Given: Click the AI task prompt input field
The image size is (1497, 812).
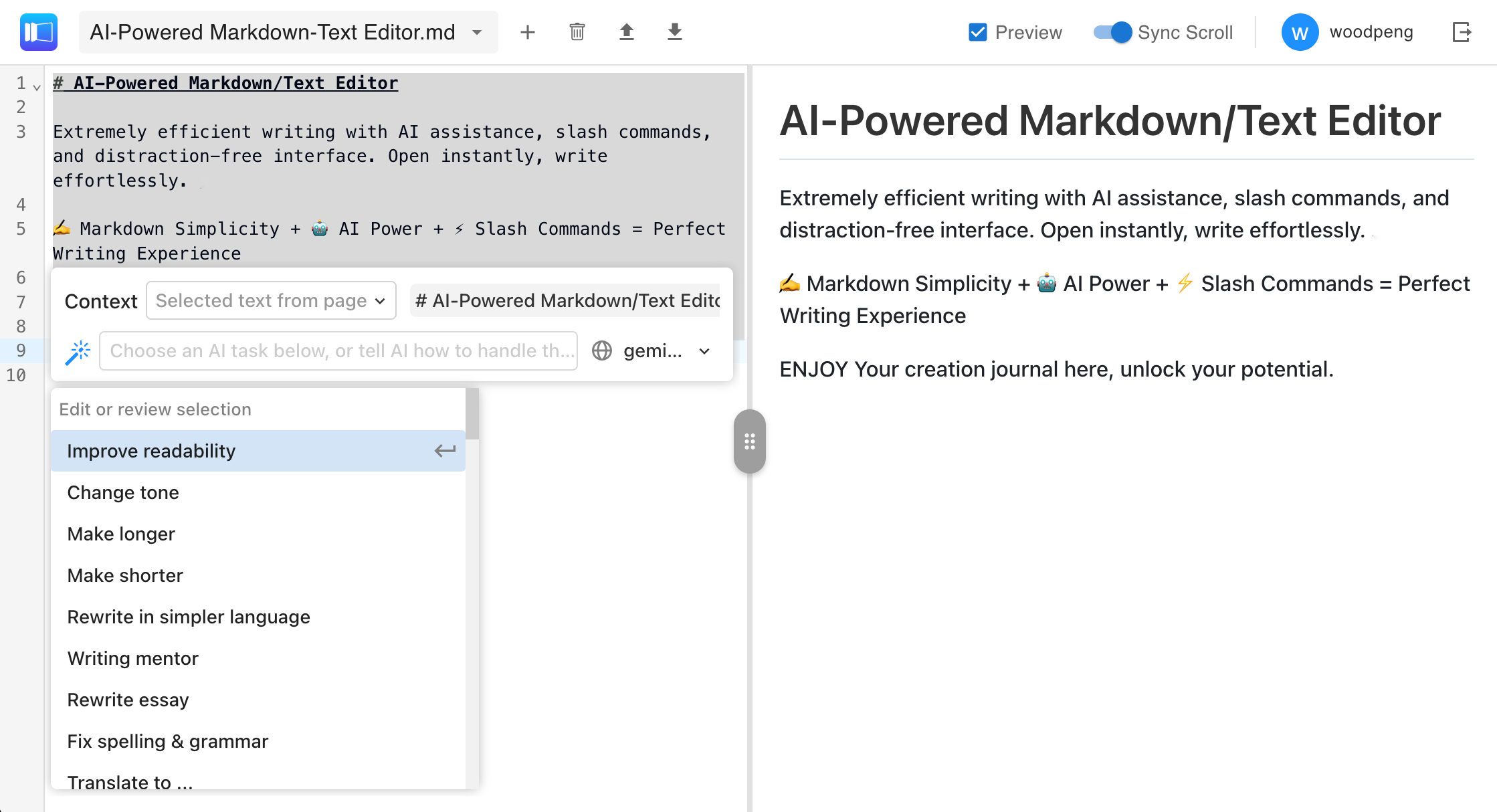Looking at the screenshot, I should [338, 350].
